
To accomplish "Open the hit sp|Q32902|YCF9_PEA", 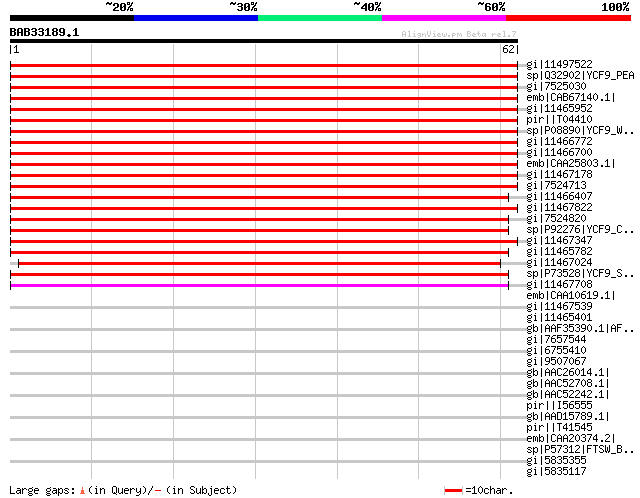I will pos(580,75).
